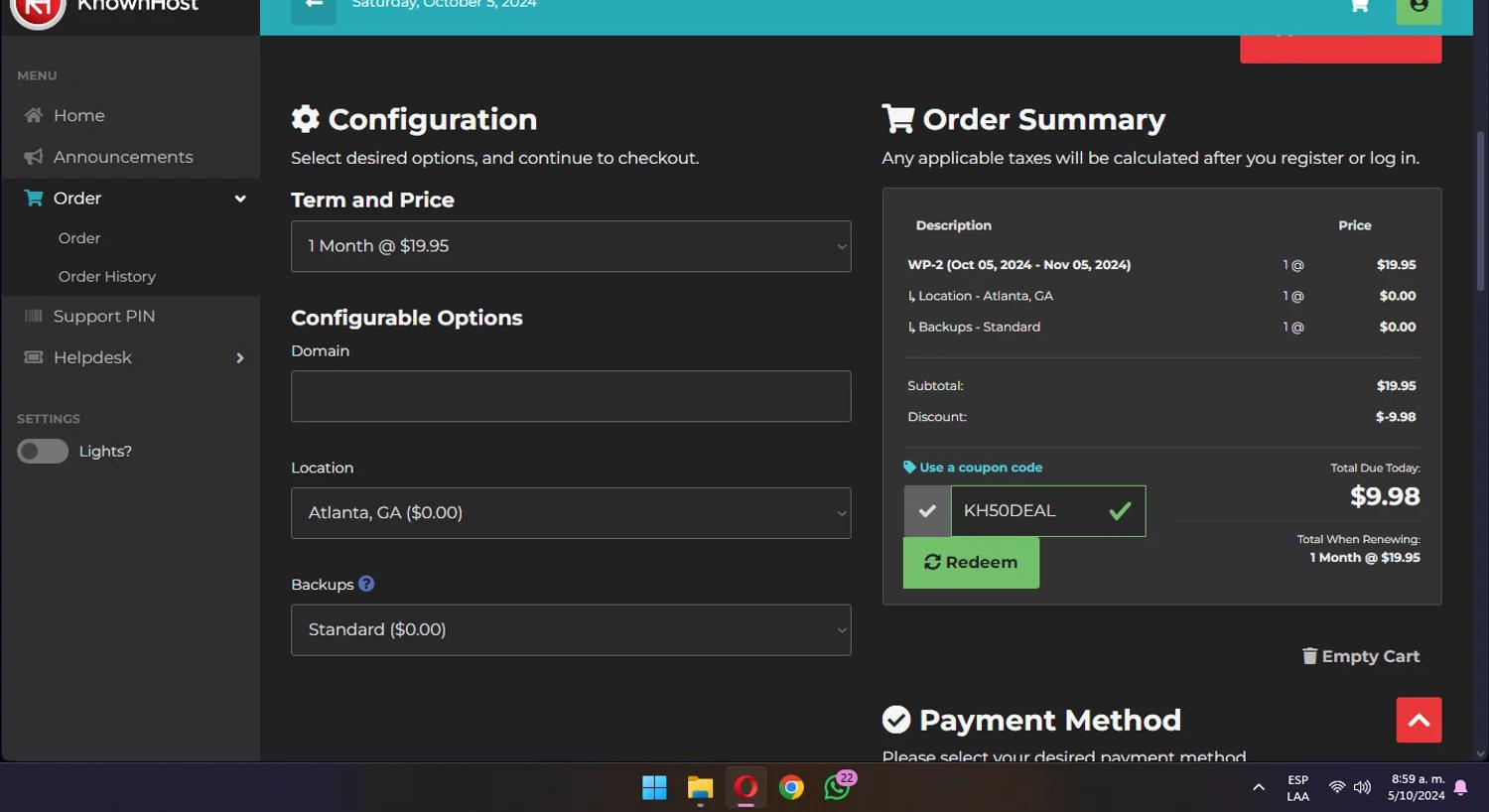Screen dimensions: 1489x812
Task: Expand the Helpdesk menu in sidebar
Action: pos(130,357)
